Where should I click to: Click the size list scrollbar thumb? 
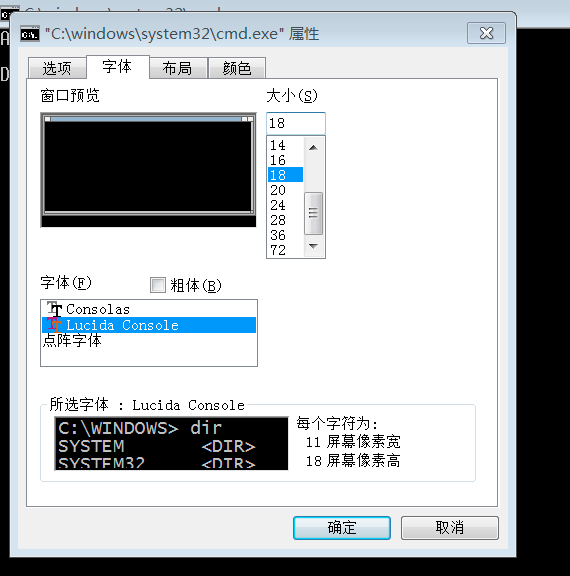pyautogui.click(x=313, y=213)
